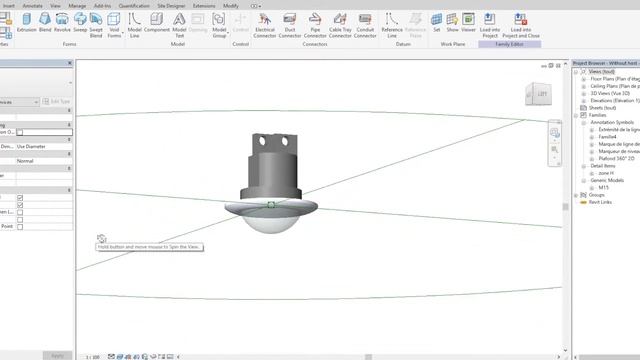The image size is (640, 360).
Task: Click the vertical scrollbar of the view
Action: point(565,207)
